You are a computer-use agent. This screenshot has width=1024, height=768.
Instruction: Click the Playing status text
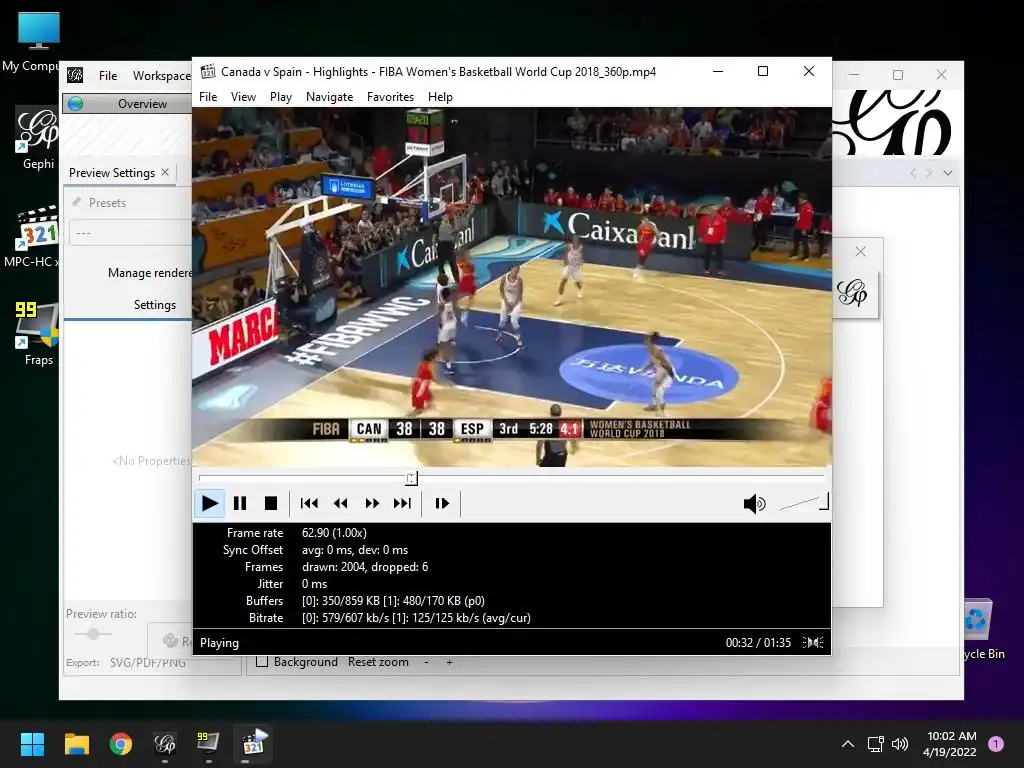(x=219, y=643)
